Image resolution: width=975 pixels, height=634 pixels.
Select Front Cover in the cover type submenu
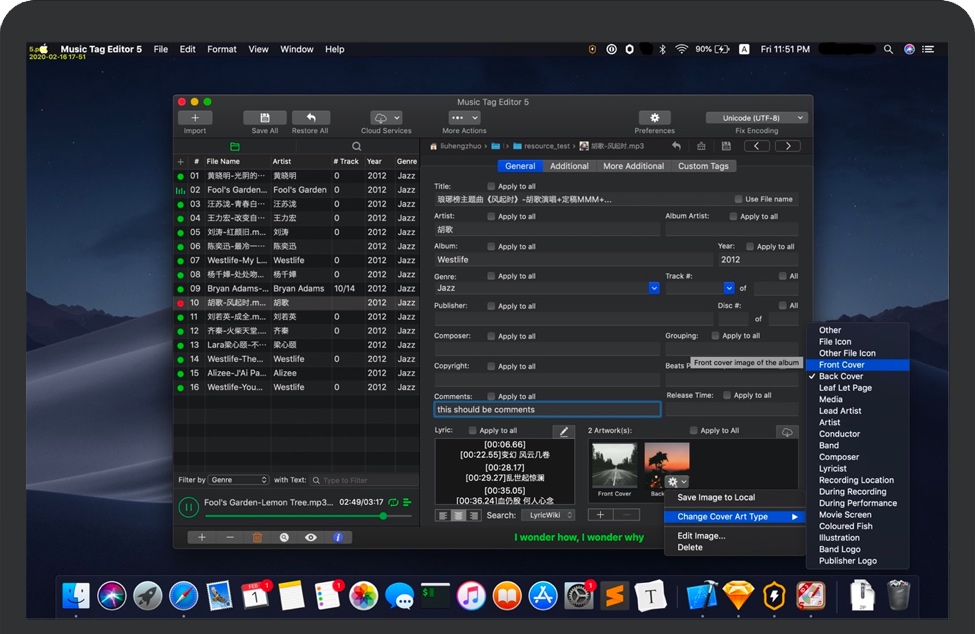click(x=841, y=365)
